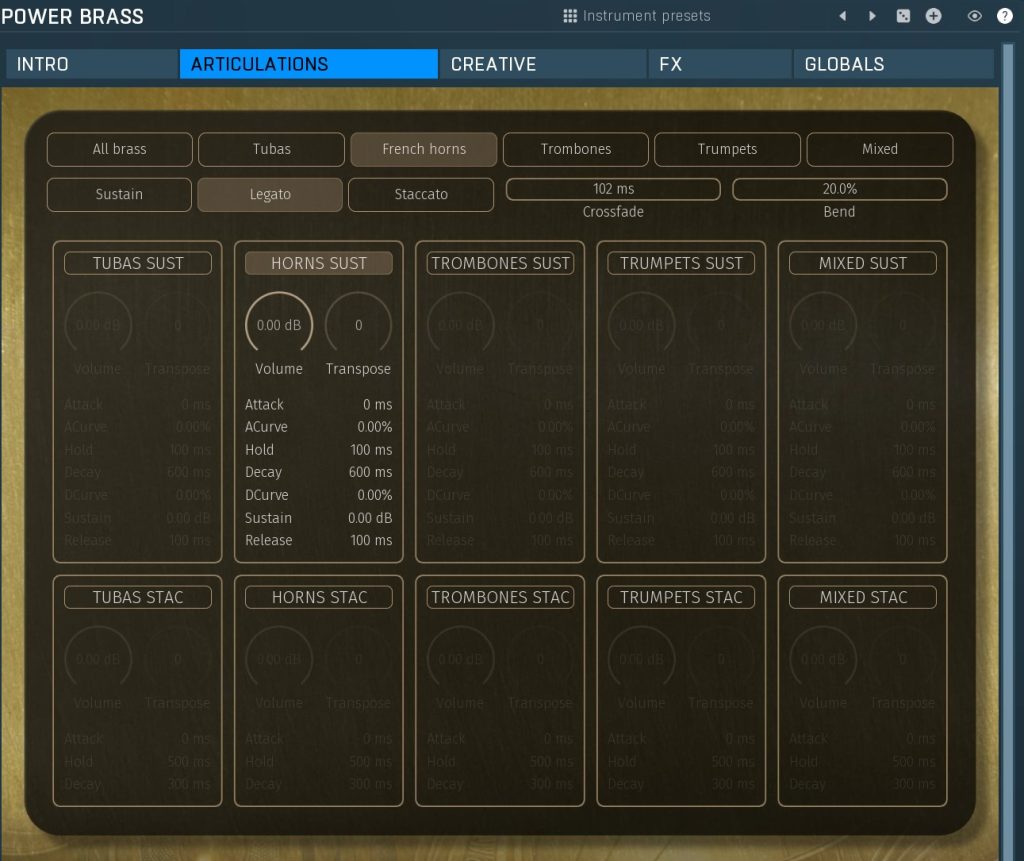The height and width of the screenshot is (861, 1024).
Task: Click the Horns Sust Decay 600 ms value
Action: (x=370, y=472)
